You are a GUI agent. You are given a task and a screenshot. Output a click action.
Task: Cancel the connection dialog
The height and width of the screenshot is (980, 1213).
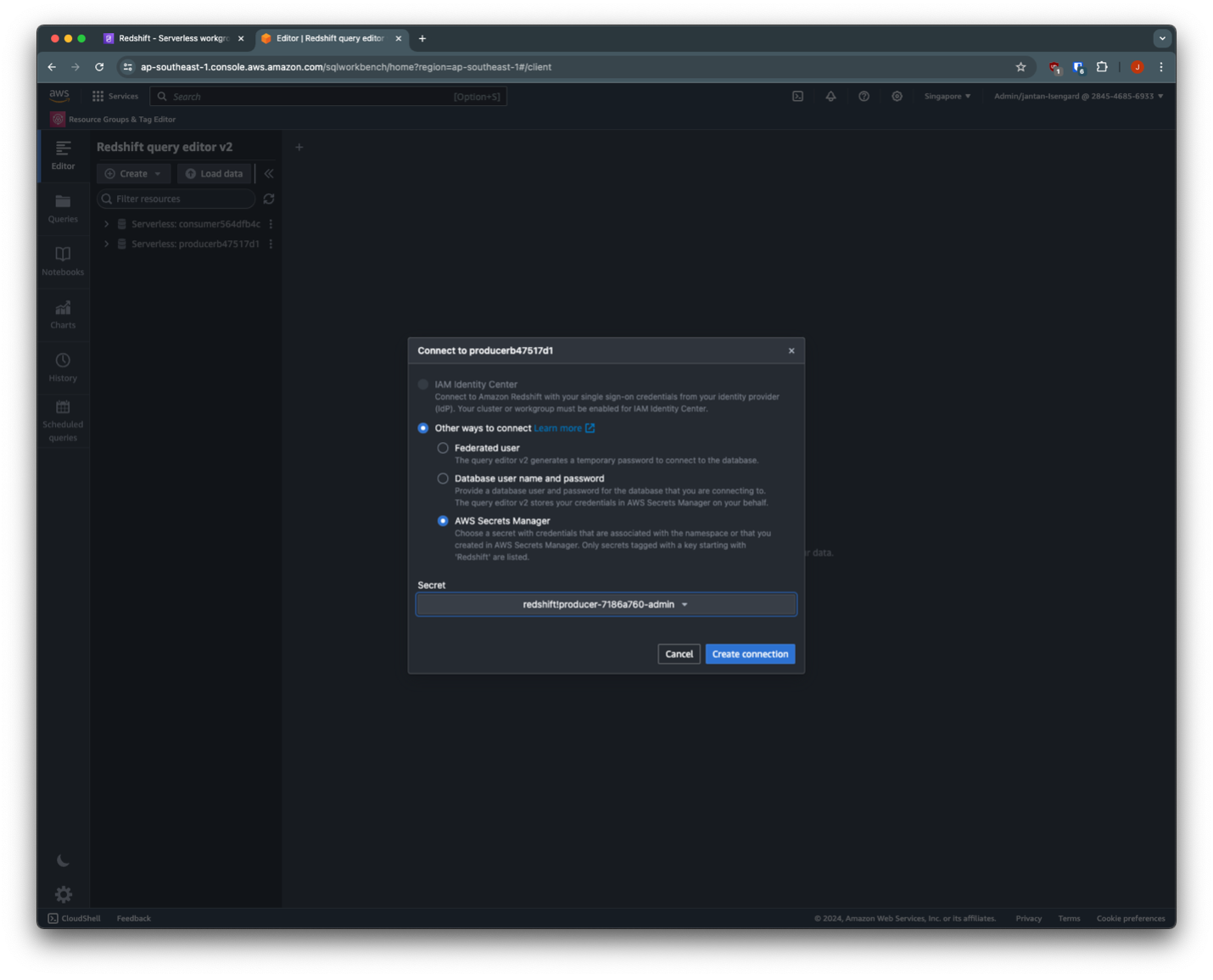click(x=679, y=654)
